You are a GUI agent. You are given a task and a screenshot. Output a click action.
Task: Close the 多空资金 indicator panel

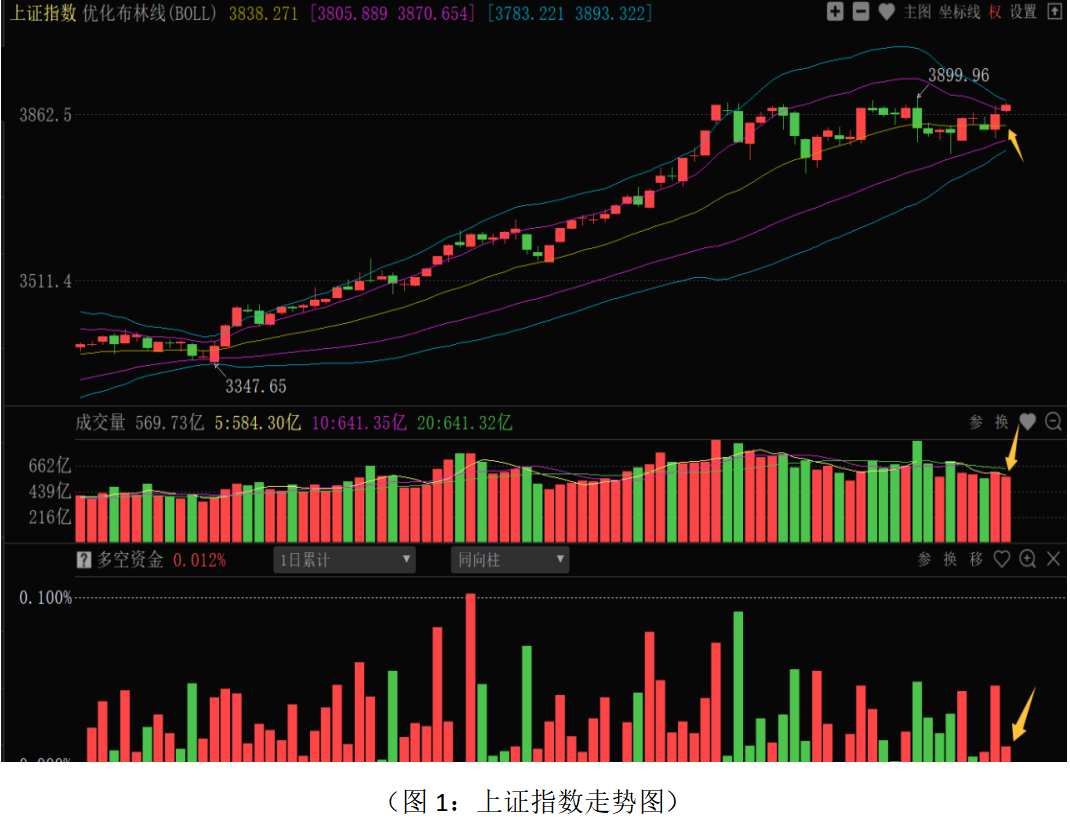tap(1053, 560)
